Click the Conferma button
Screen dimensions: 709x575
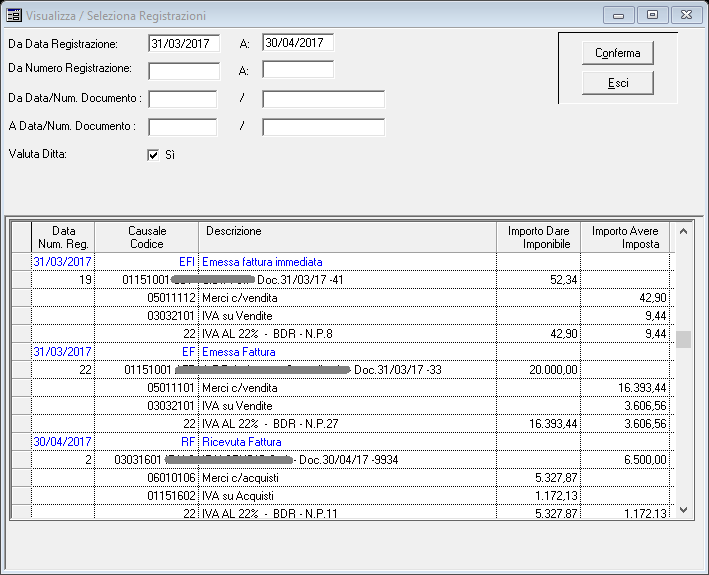pos(618,53)
